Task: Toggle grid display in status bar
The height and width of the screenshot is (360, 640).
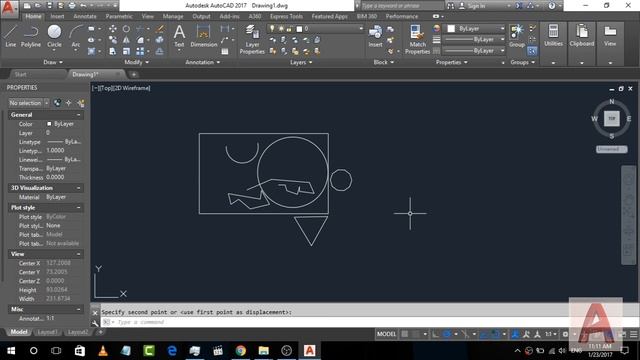Action: (404, 334)
